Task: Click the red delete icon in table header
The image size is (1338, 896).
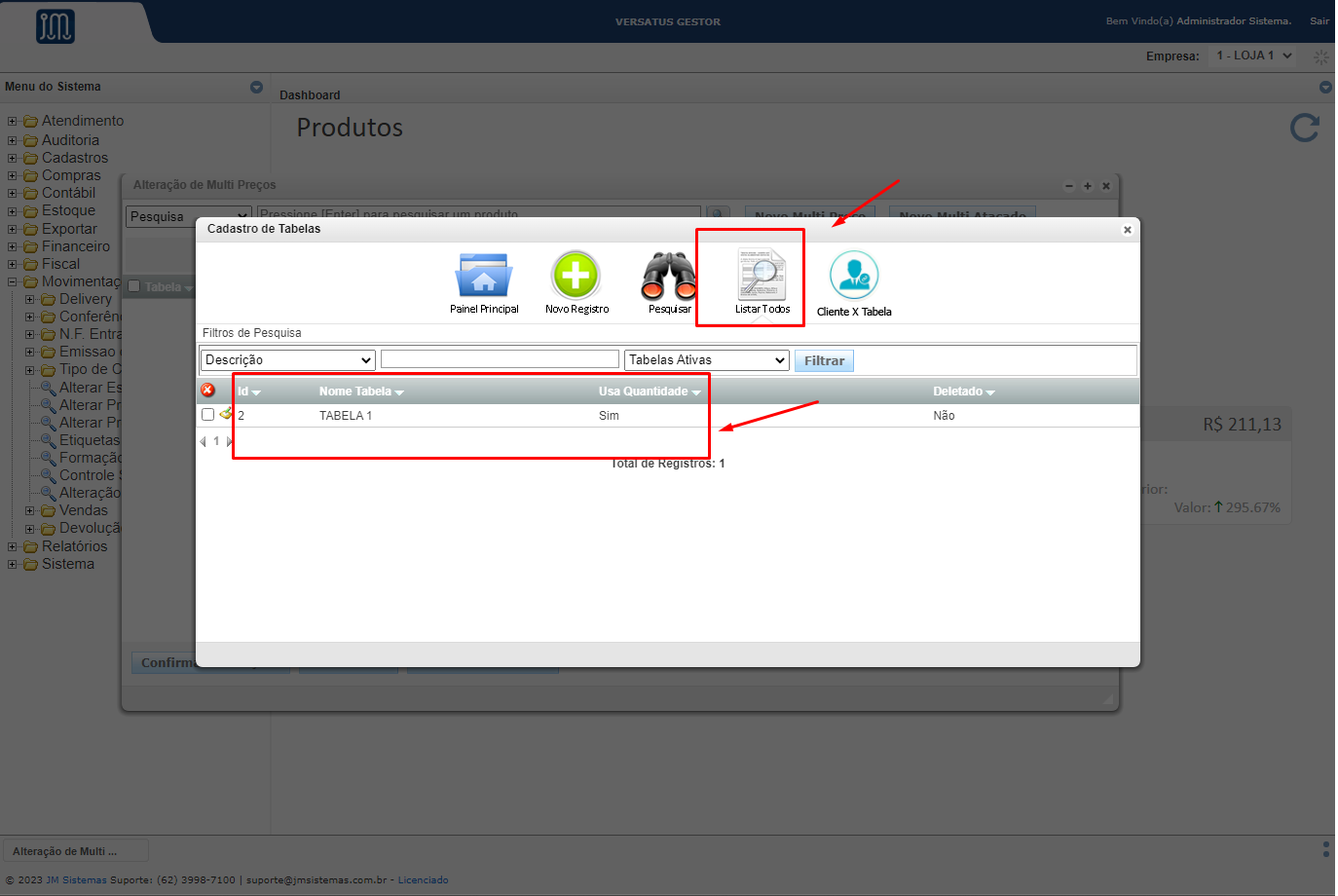Action: (x=208, y=391)
